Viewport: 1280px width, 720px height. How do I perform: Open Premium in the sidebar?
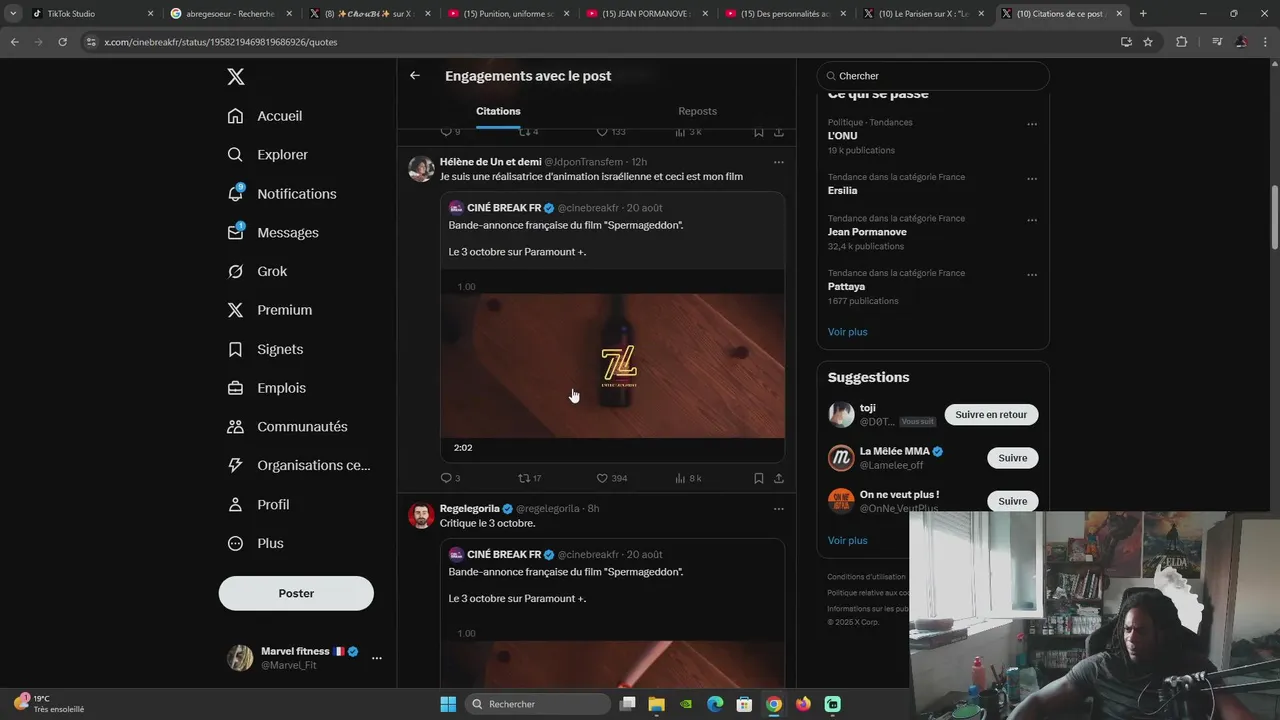[x=270, y=310]
